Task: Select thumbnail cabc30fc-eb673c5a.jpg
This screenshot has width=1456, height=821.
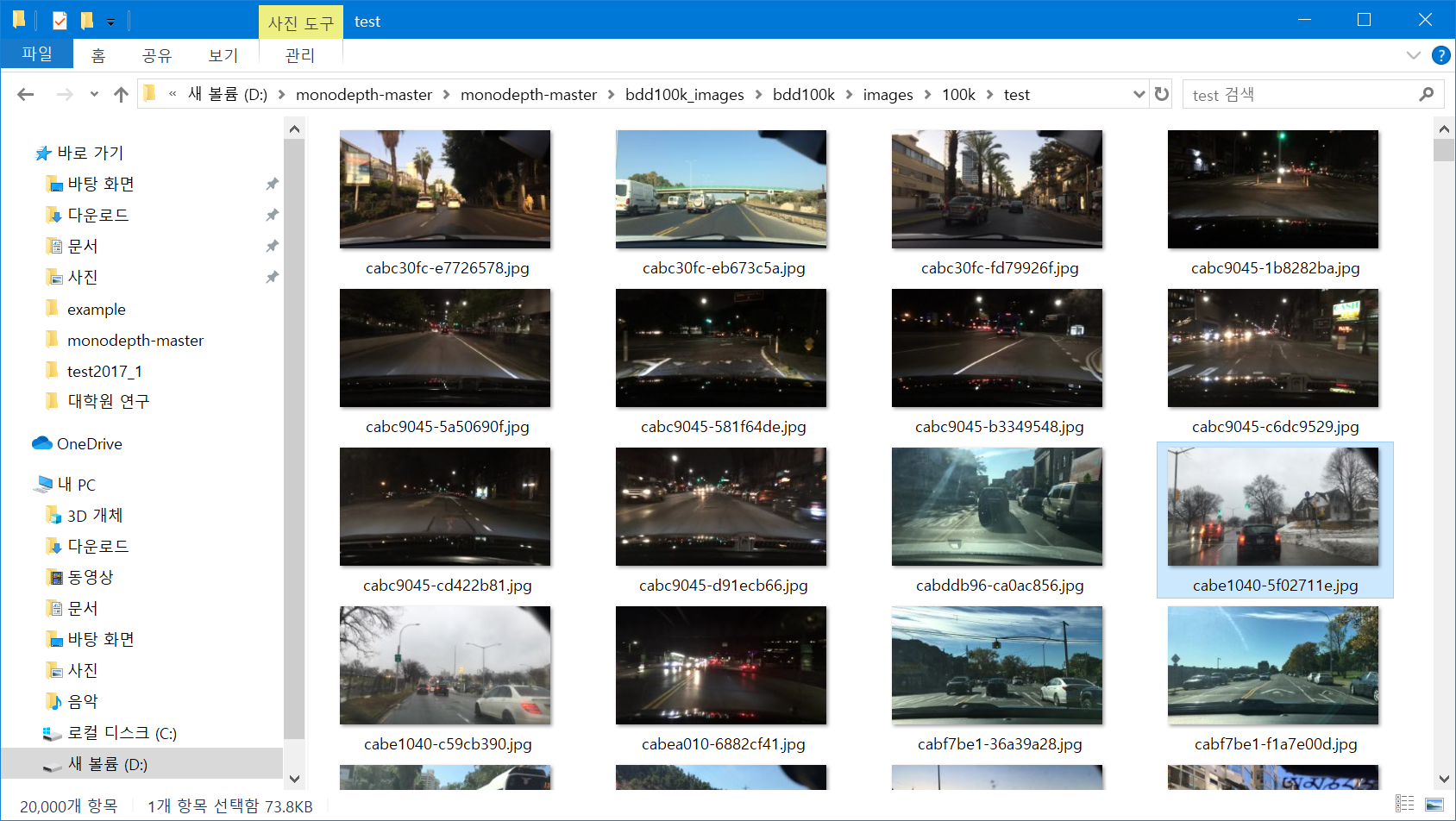Action: 721,189
